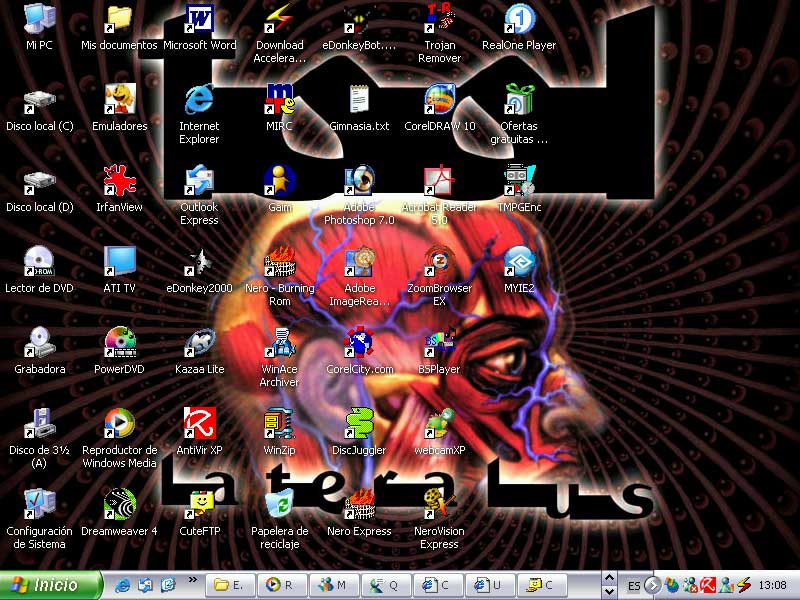Switch to taskbar button labeled E.

click(230, 585)
